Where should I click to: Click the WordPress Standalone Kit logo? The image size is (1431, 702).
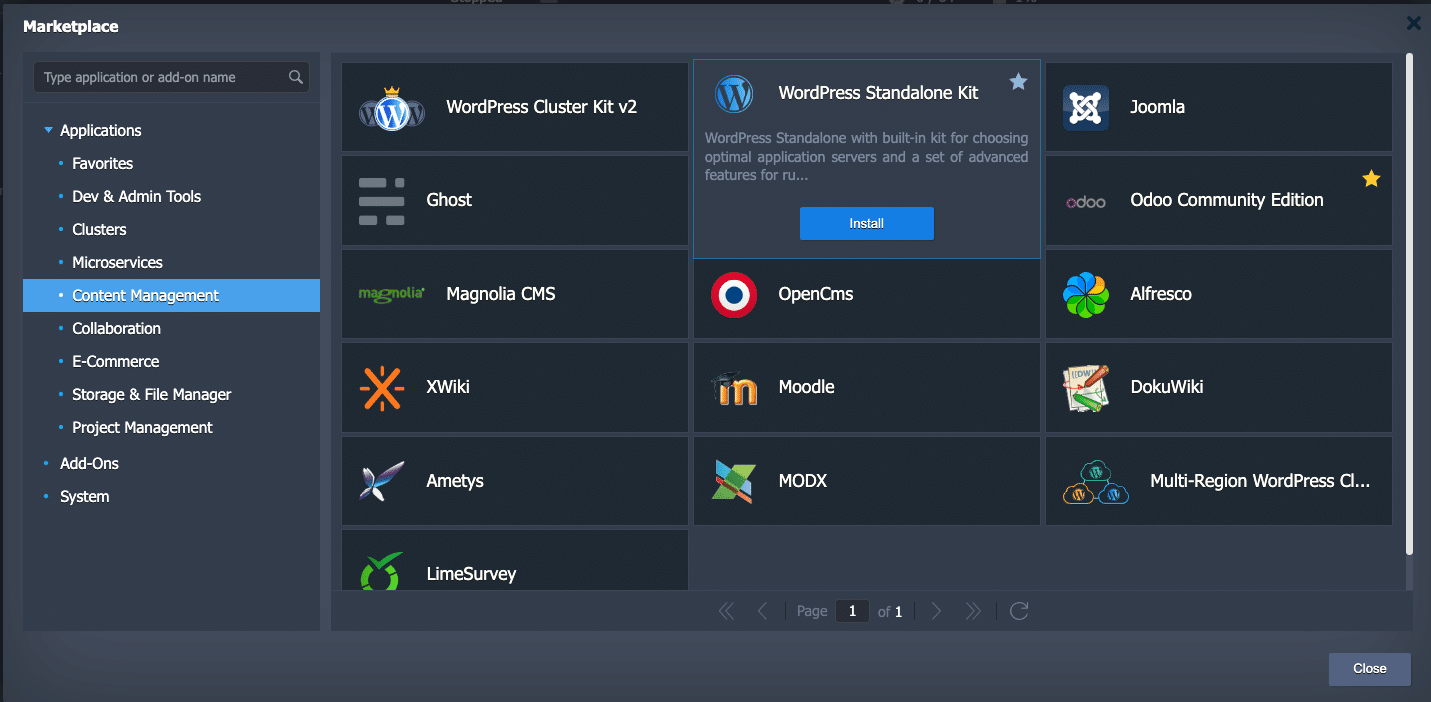click(734, 94)
